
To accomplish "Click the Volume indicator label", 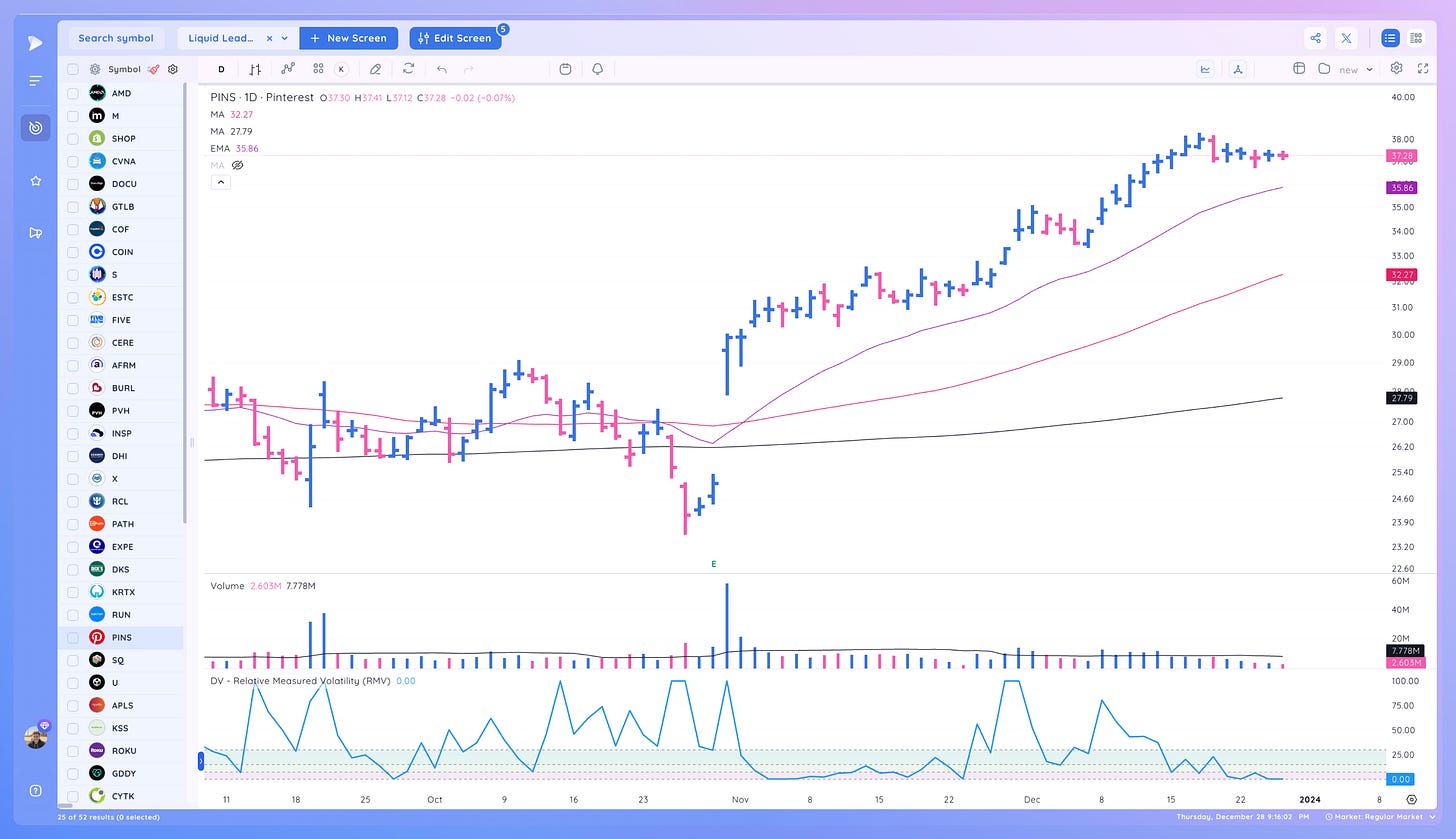I will [227, 586].
